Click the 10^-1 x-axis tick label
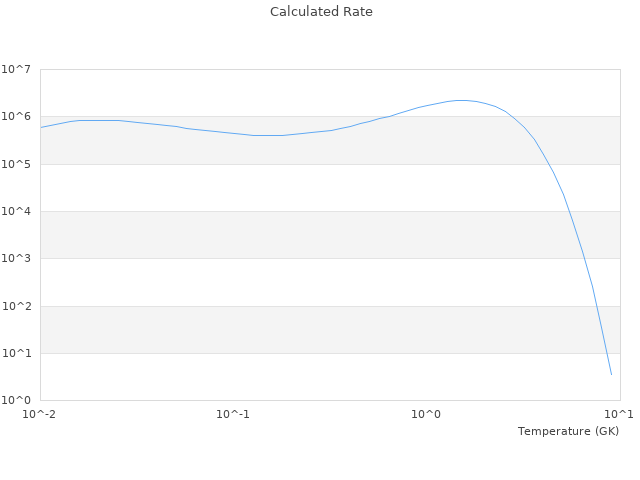Screen dimensions: 640x480 pos(233,414)
